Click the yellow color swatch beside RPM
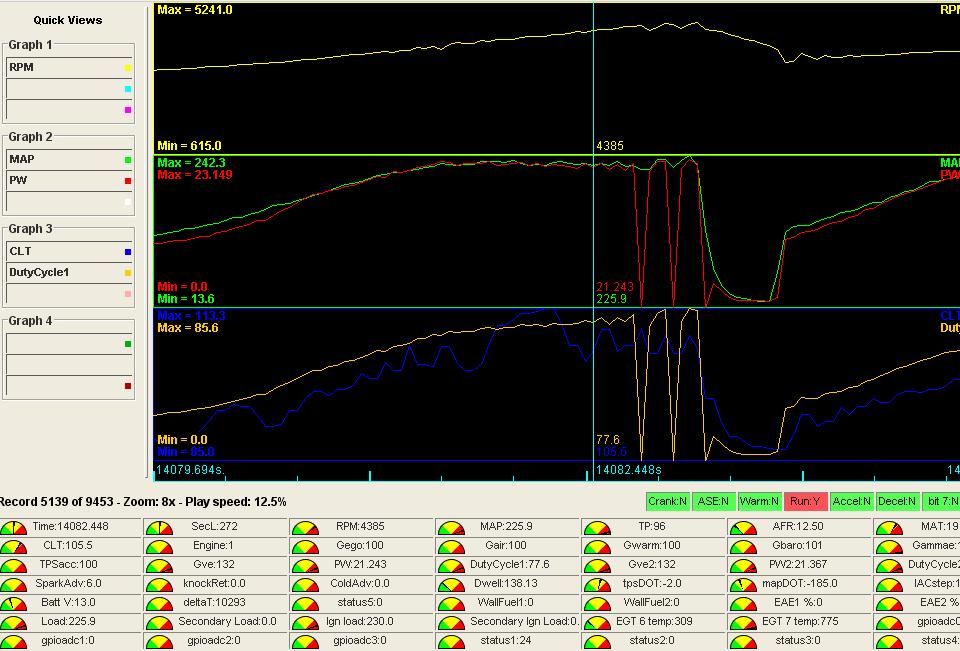Screen dimensions: 960x651 [128, 68]
